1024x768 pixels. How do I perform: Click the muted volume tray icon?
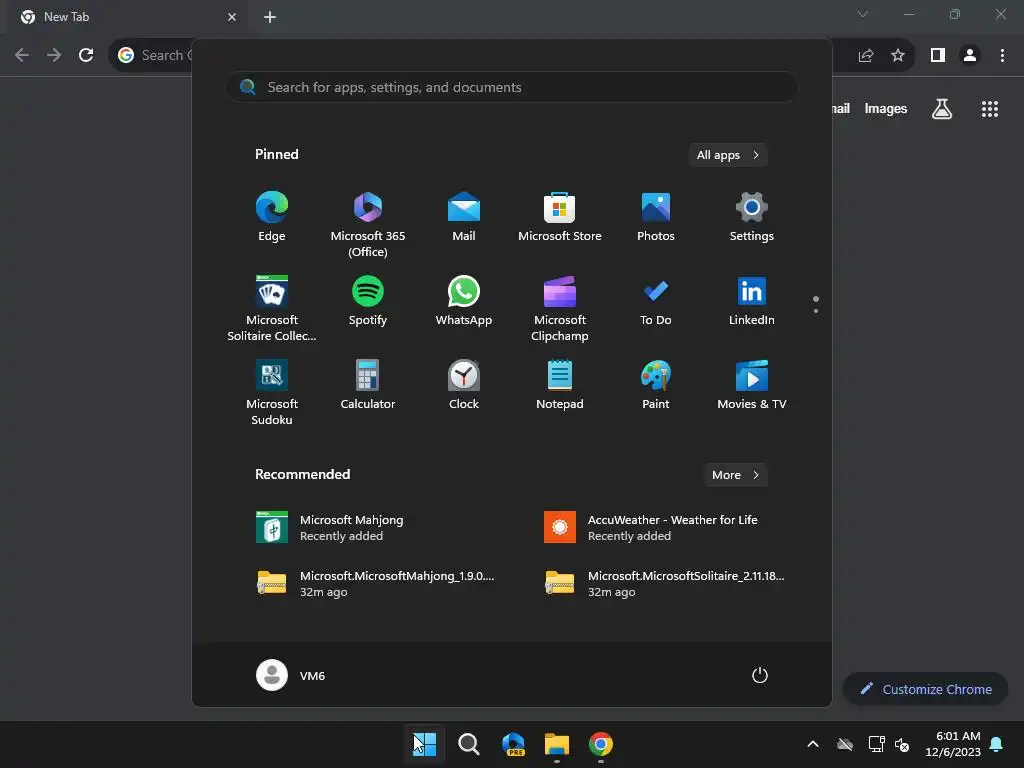pos(903,744)
